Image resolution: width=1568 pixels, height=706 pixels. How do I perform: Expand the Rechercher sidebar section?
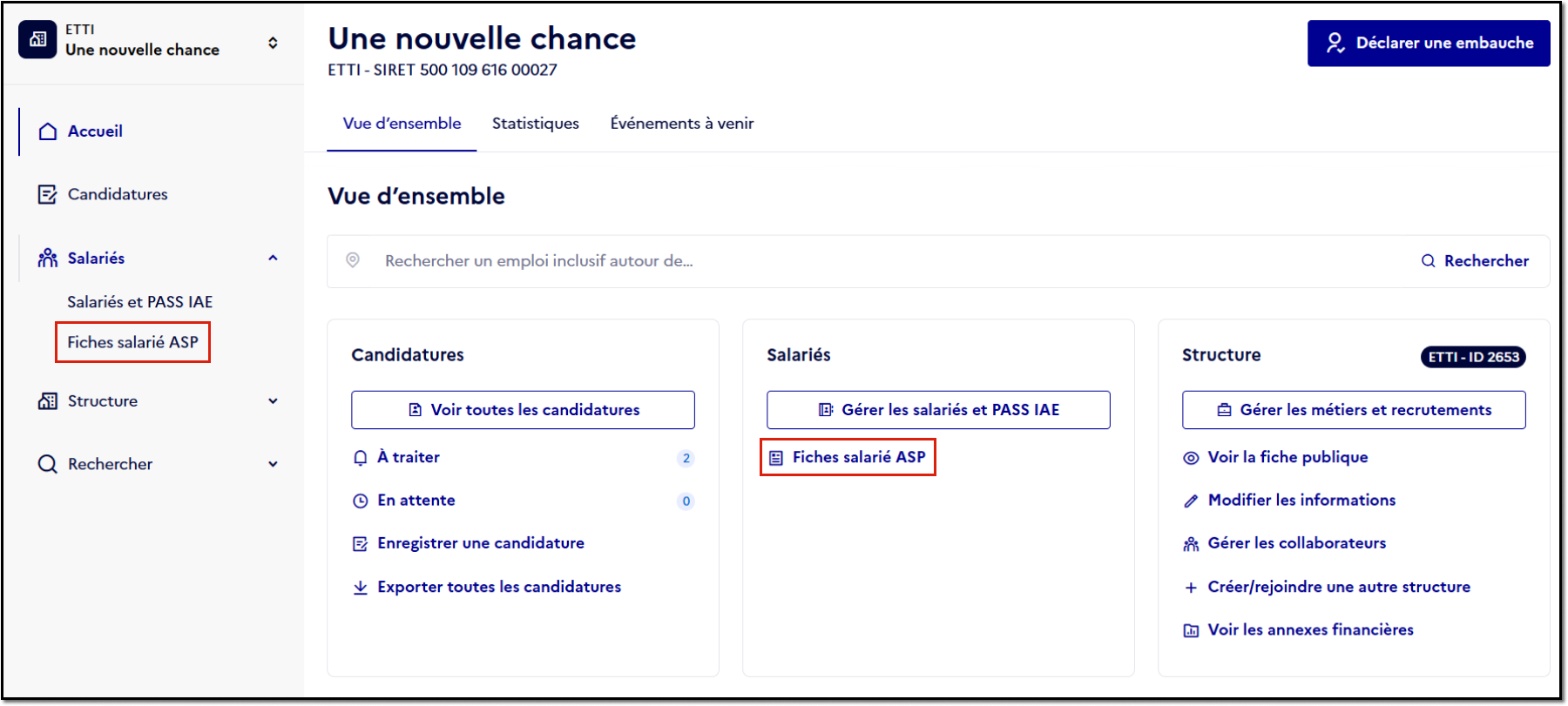273,464
